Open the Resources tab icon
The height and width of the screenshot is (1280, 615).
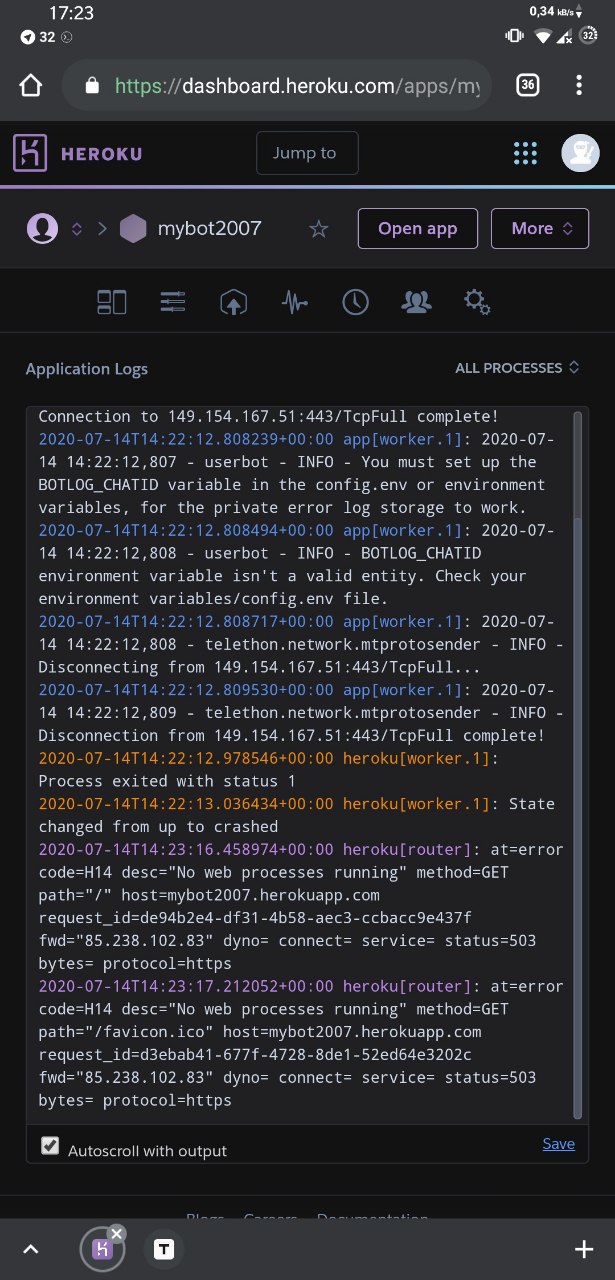click(173, 302)
